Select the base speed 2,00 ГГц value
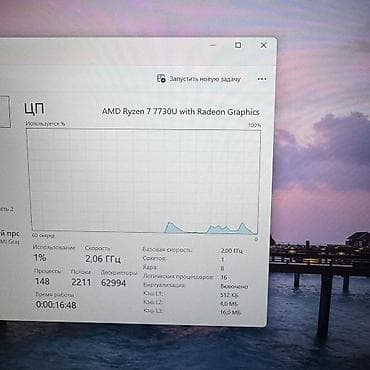This screenshot has width=370, height=370. coord(231,251)
